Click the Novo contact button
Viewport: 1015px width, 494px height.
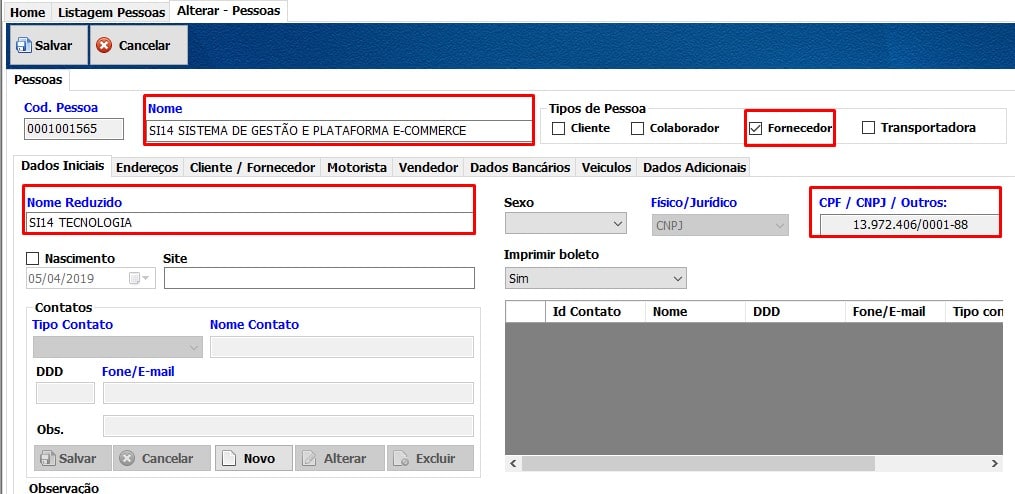click(x=254, y=458)
